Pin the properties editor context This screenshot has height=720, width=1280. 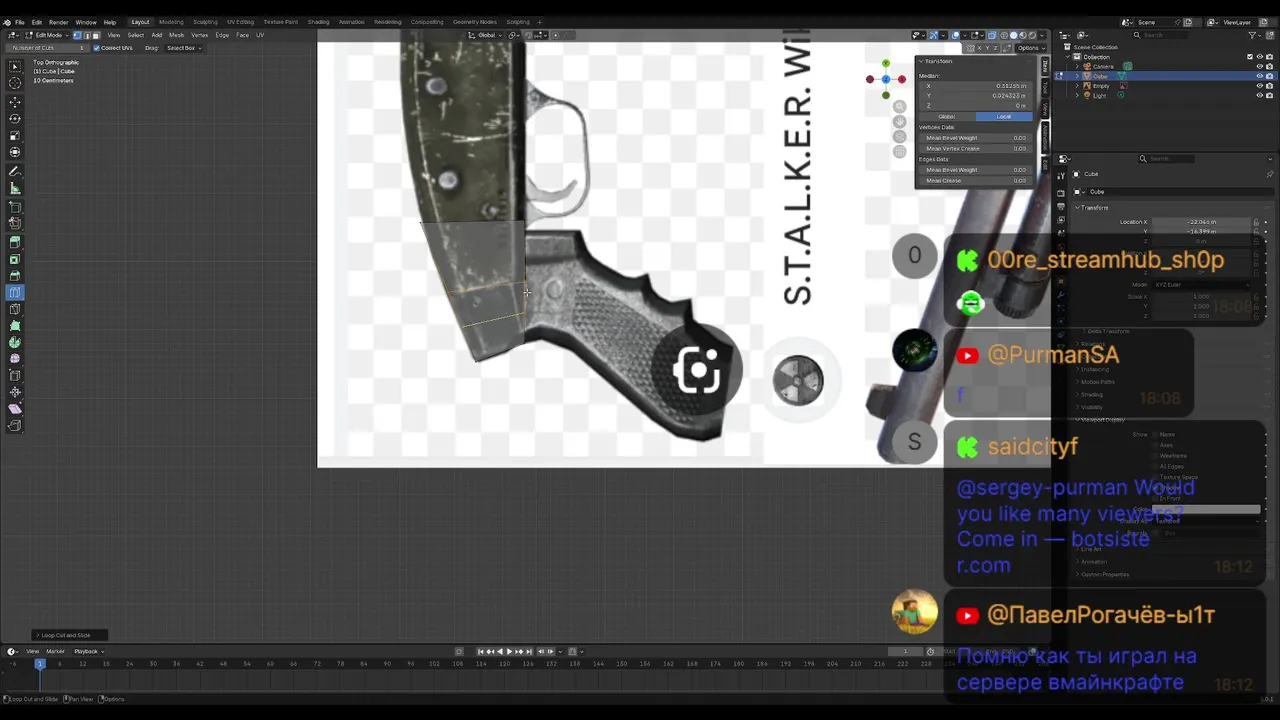[x=1270, y=174]
